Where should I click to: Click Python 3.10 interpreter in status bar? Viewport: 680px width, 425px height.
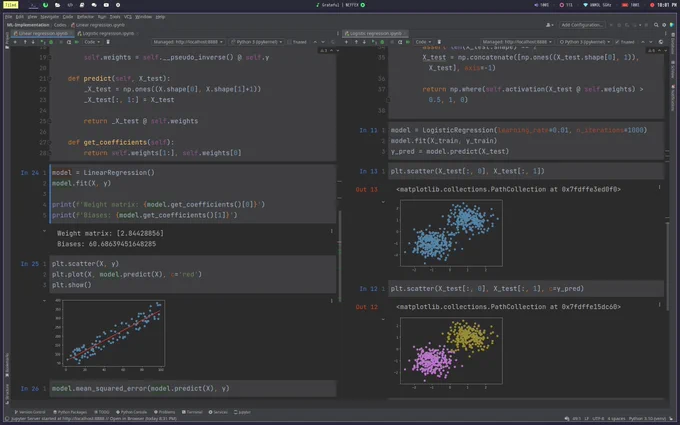pos(647,419)
